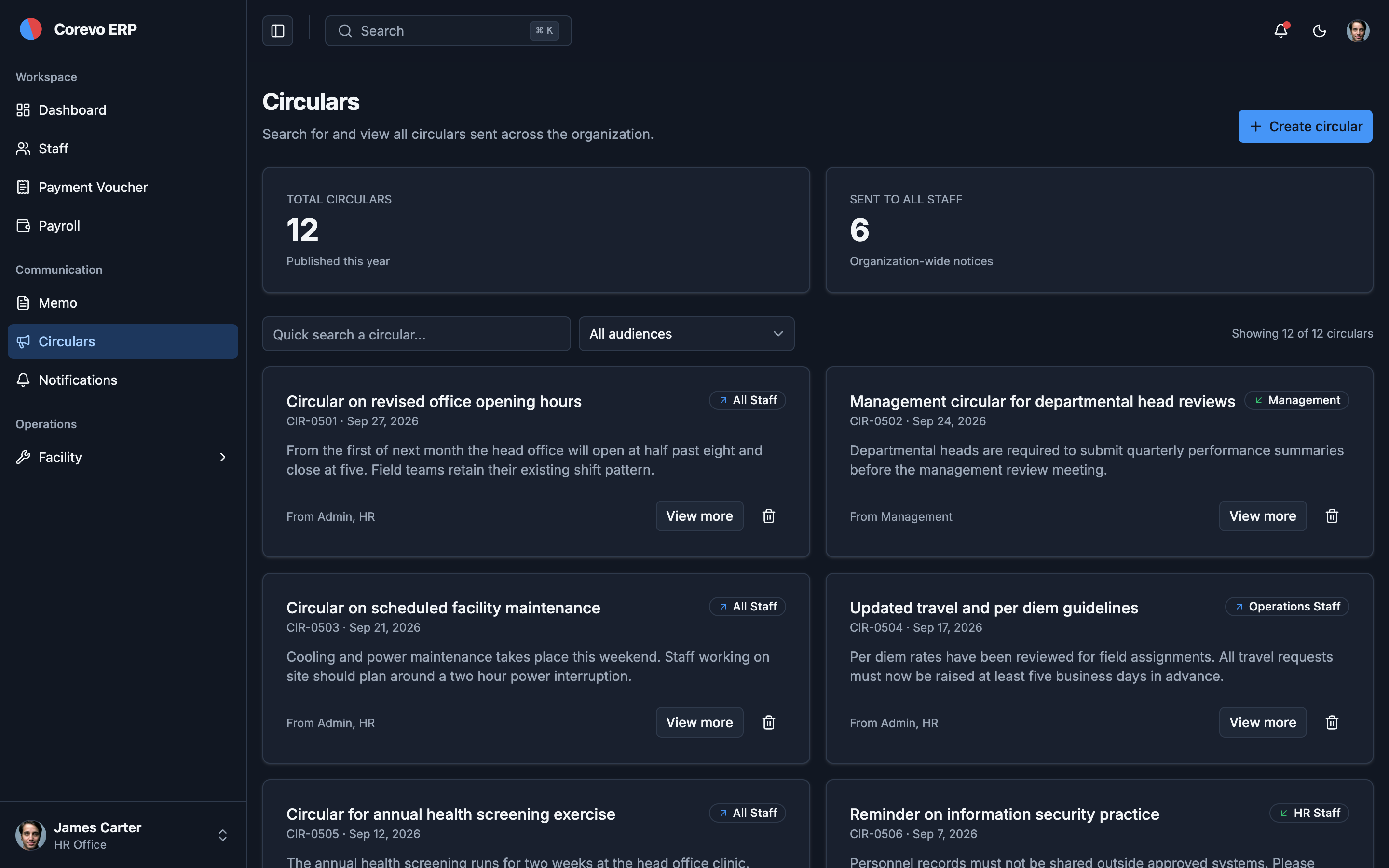Click title Reminder on information security practice
Screen dimensions: 1389x868
[x=1005, y=814]
